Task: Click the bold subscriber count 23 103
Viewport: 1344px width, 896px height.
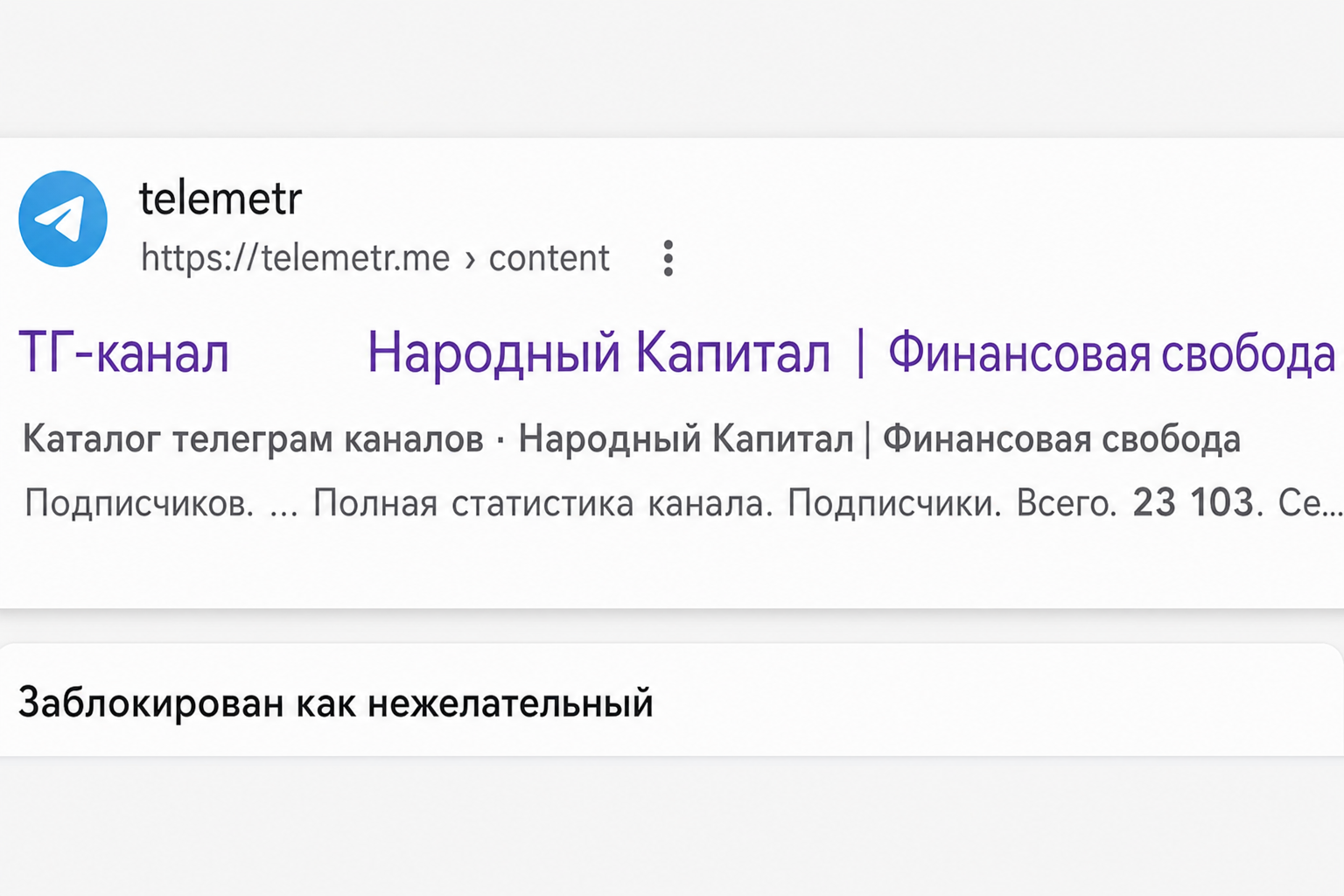Action: (x=1193, y=503)
